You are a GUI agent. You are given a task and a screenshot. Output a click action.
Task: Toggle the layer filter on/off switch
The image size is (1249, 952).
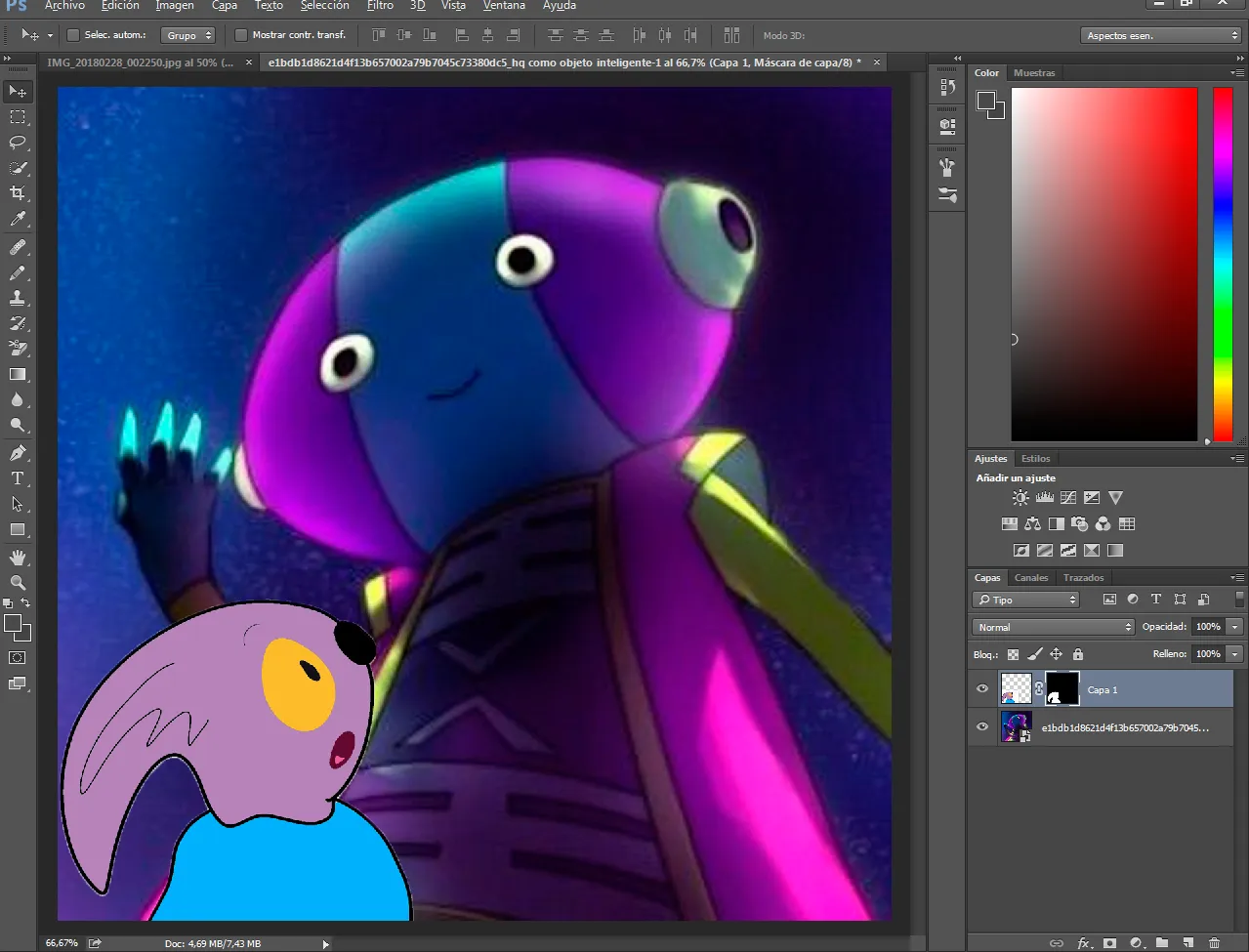pyautogui.click(x=1240, y=600)
